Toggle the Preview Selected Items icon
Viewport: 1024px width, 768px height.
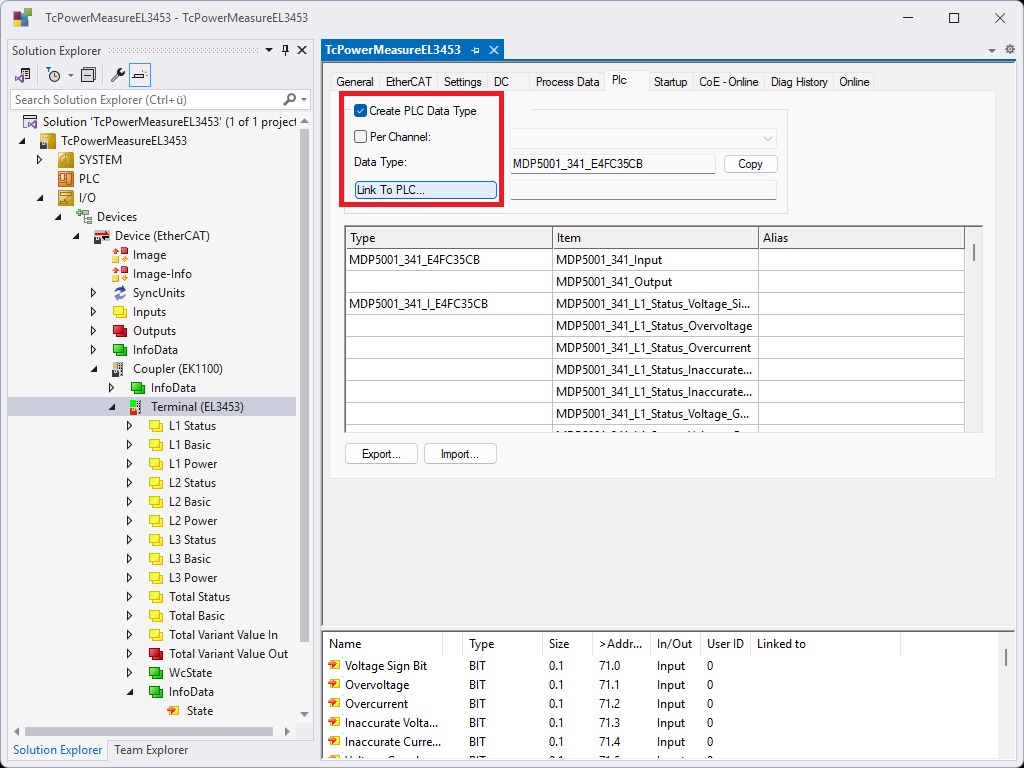[x=140, y=75]
